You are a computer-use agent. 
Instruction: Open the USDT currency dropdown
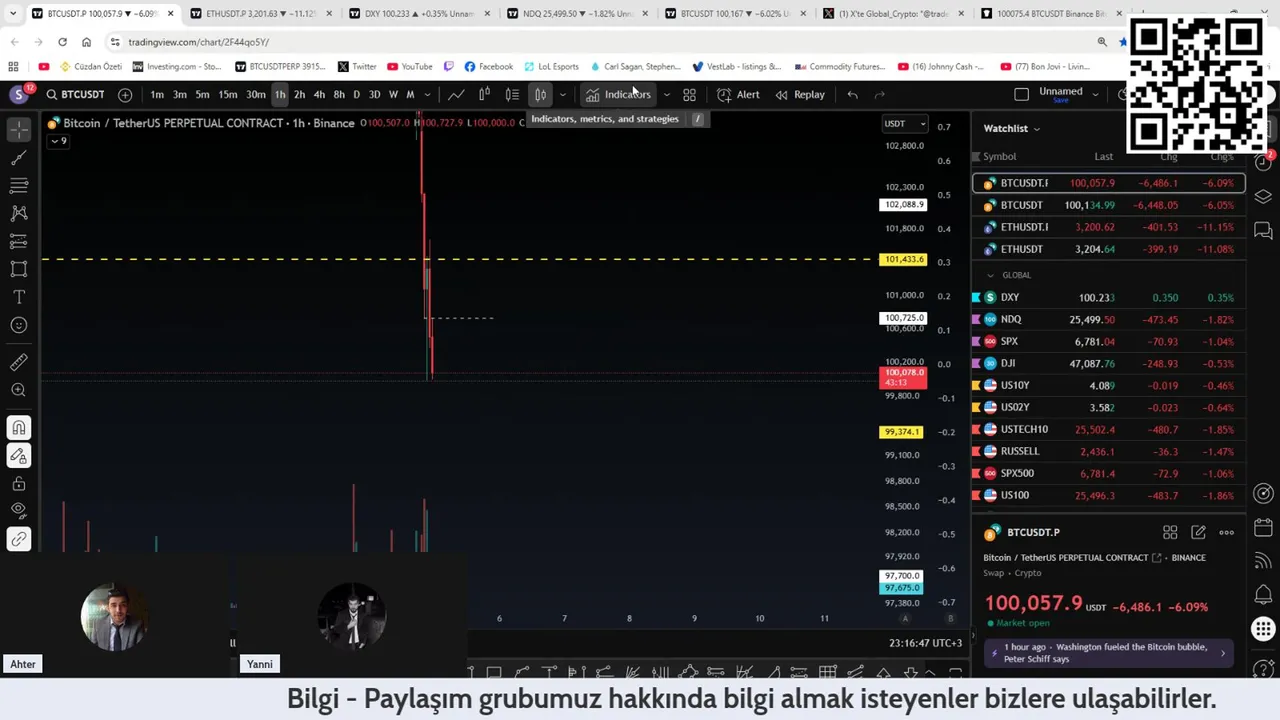(904, 124)
